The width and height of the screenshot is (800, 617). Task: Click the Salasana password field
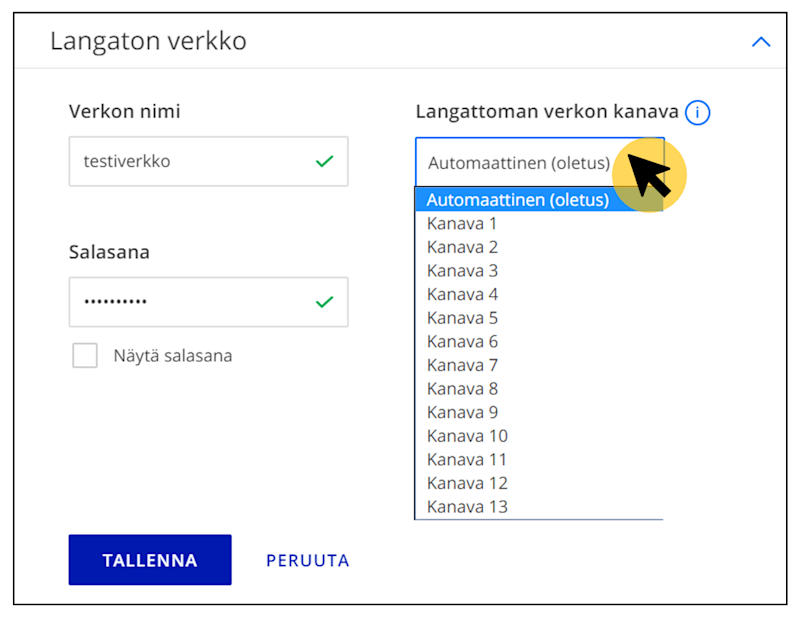coord(180,302)
